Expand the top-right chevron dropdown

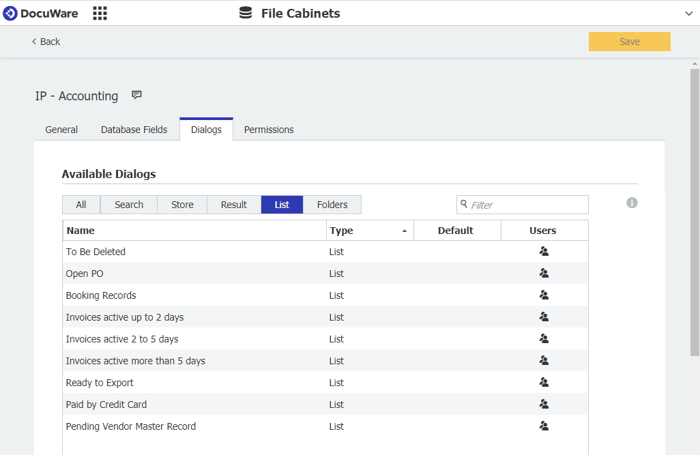click(688, 14)
